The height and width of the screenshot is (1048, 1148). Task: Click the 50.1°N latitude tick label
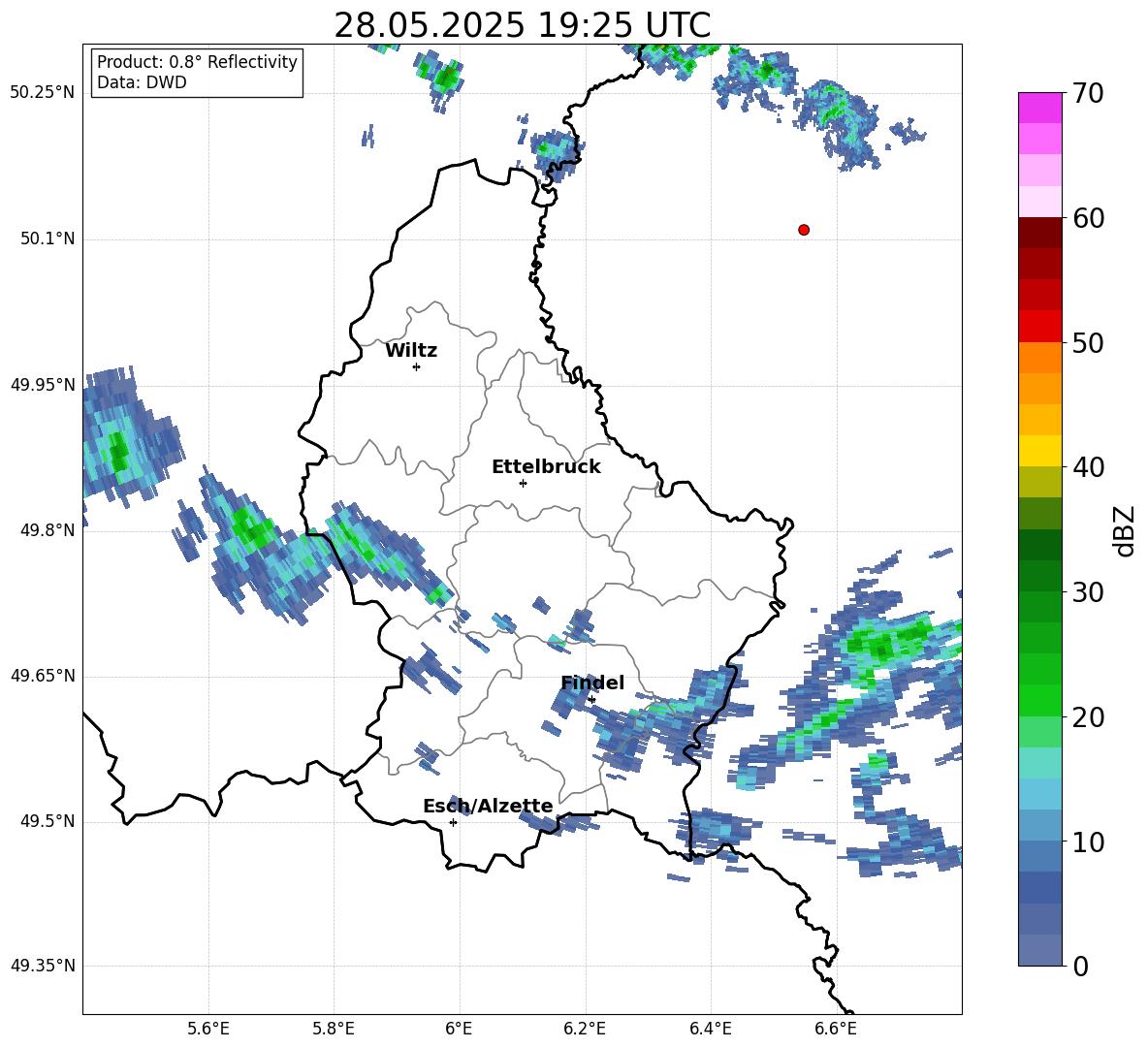tap(48, 239)
